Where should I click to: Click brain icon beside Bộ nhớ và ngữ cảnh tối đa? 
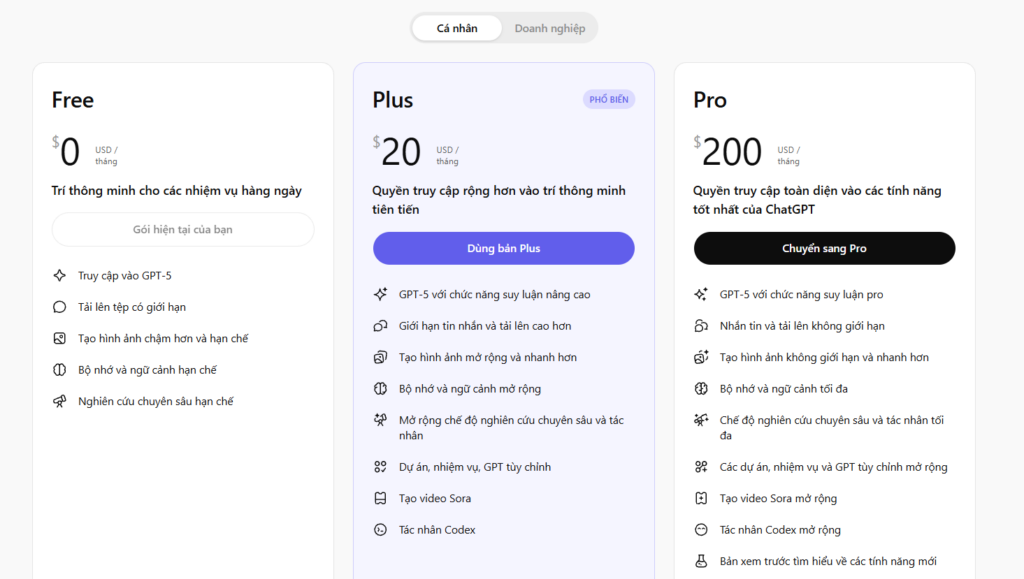tap(701, 388)
